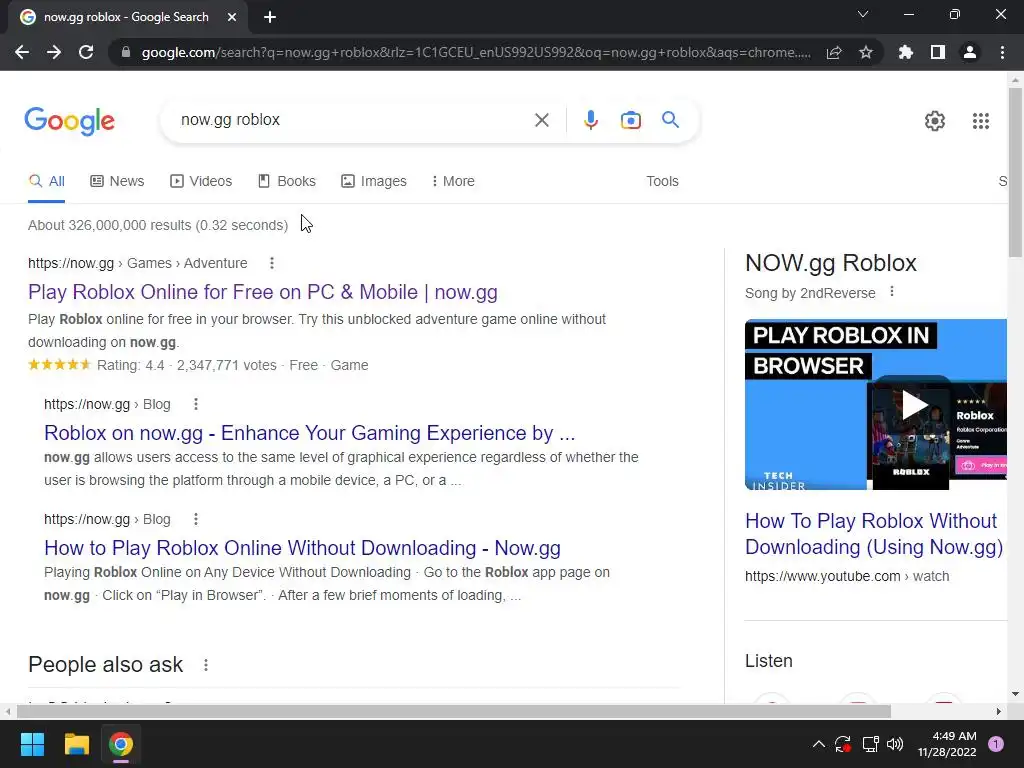
Task: Open Google quick settings gear
Action: click(x=935, y=121)
